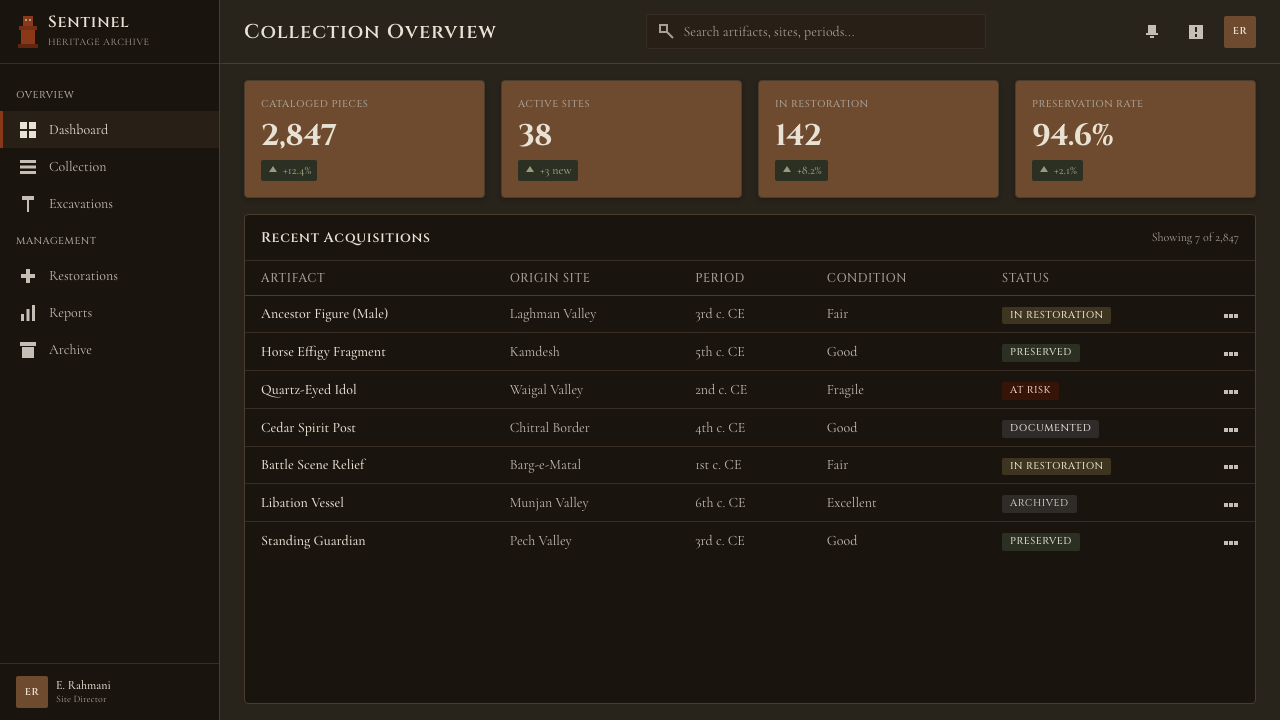Open more options for Quartz-Eyed Idol
The width and height of the screenshot is (1280, 720).
[1231, 391]
